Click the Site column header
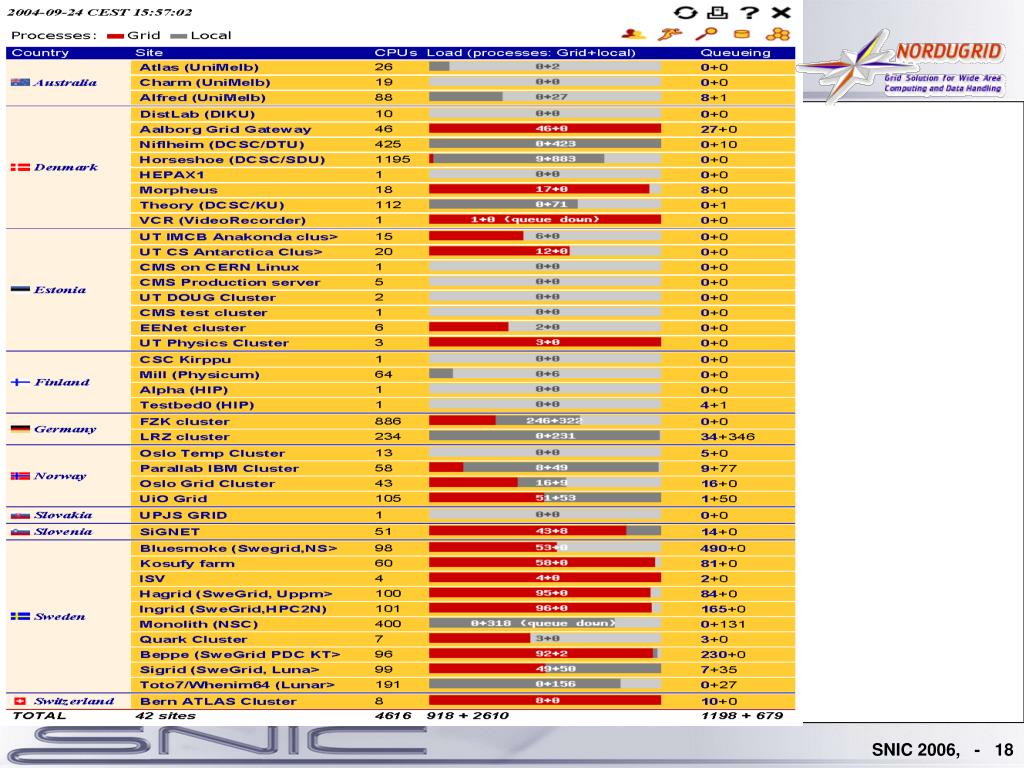This screenshot has height=768, width=1024. coord(149,53)
